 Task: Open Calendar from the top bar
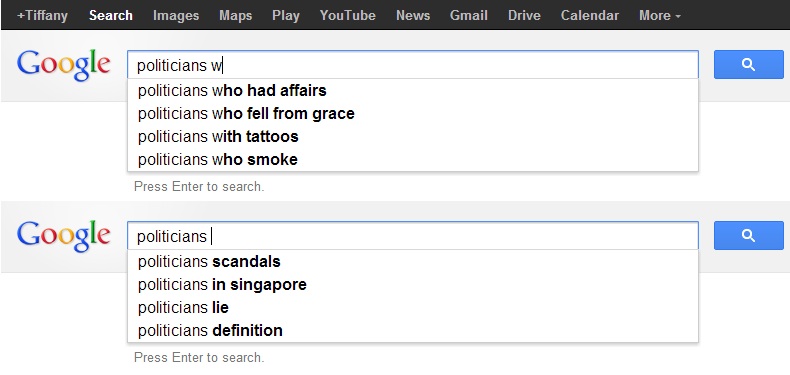(589, 16)
